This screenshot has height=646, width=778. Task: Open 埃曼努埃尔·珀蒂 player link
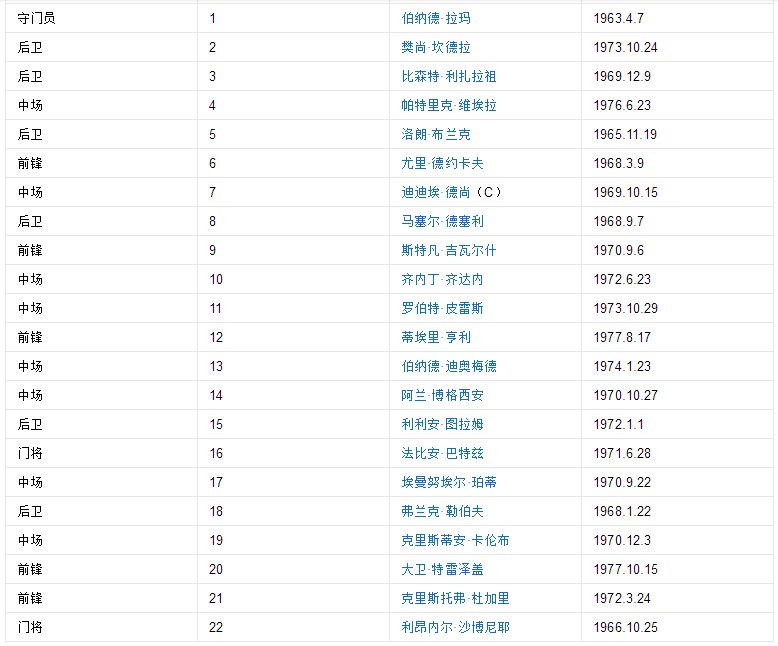448,482
